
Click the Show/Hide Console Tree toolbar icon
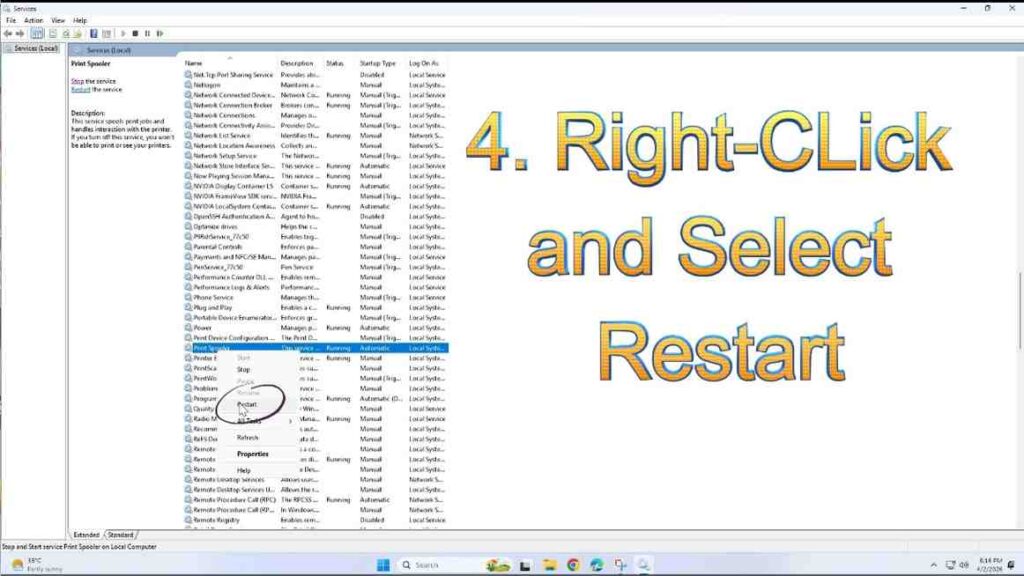pos(37,33)
